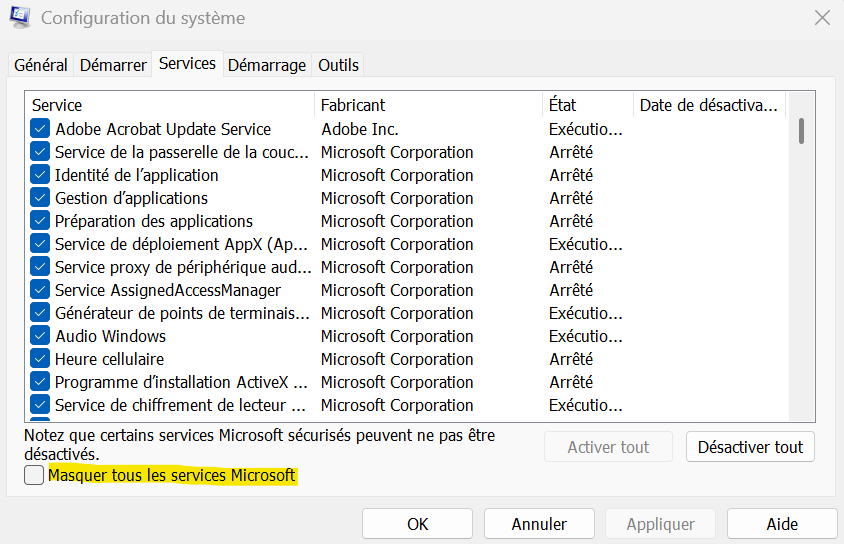Uncheck Adobe Acrobat Update Service

(x=40, y=129)
